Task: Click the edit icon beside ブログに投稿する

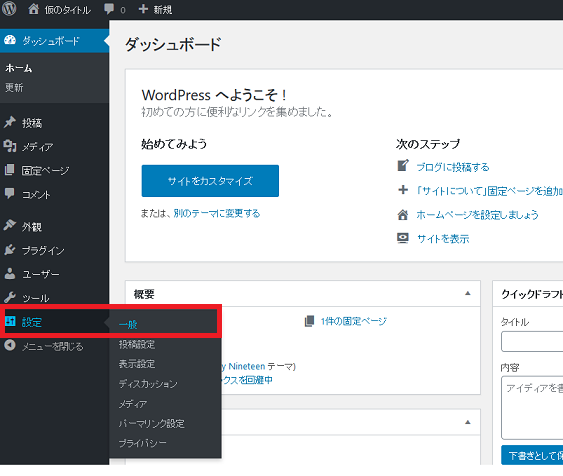Action: pyautogui.click(x=403, y=165)
